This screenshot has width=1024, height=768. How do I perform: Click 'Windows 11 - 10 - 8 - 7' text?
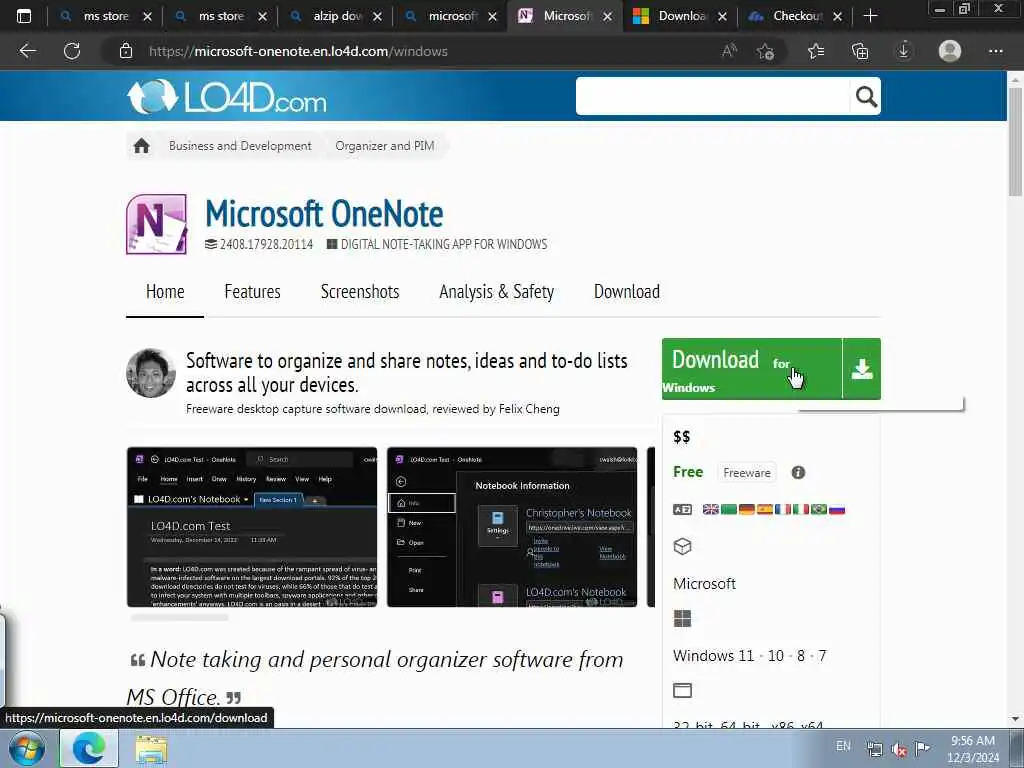click(749, 655)
